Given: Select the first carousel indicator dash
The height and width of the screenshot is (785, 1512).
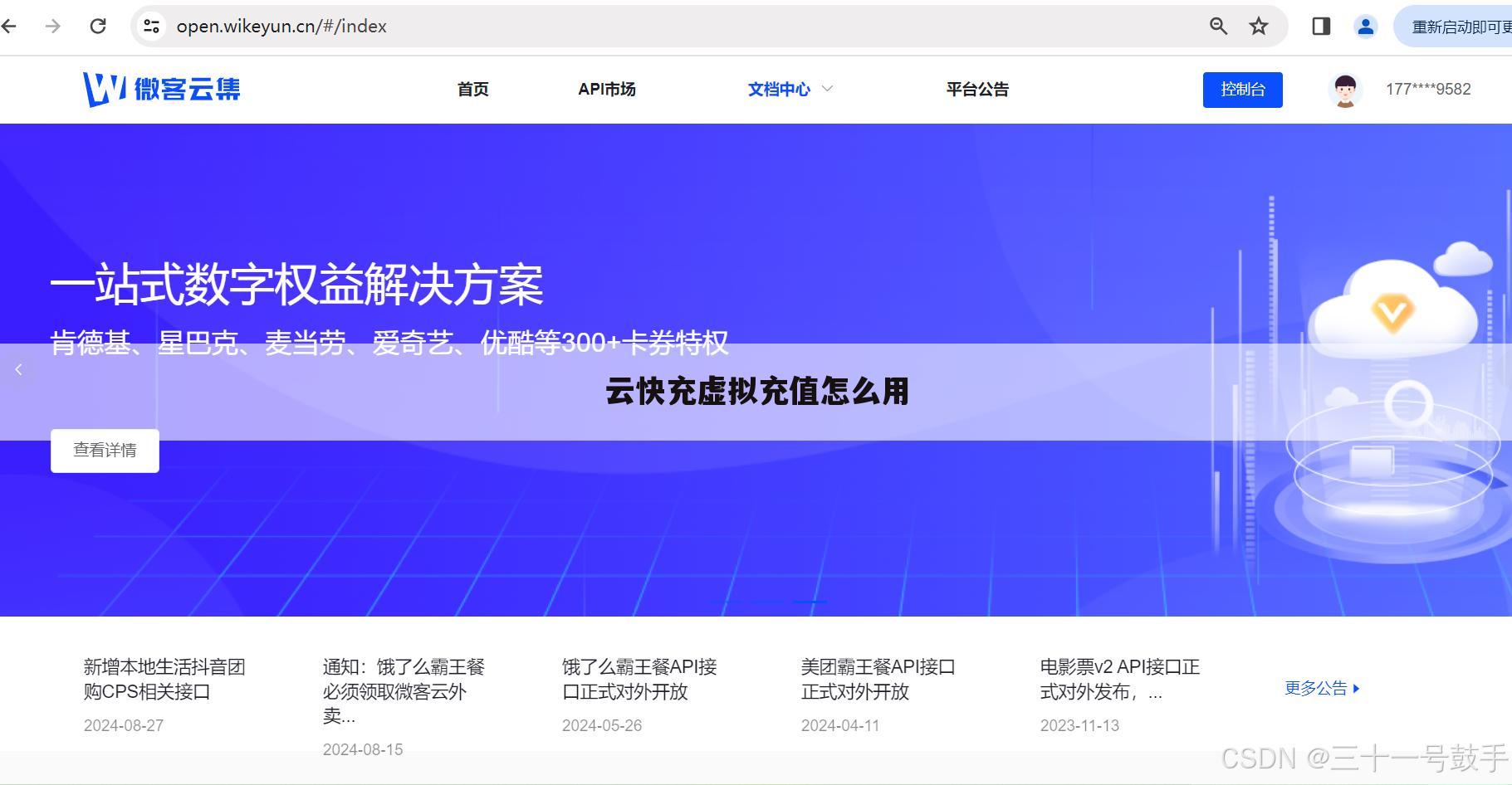Looking at the screenshot, I should (x=727, y=601).
